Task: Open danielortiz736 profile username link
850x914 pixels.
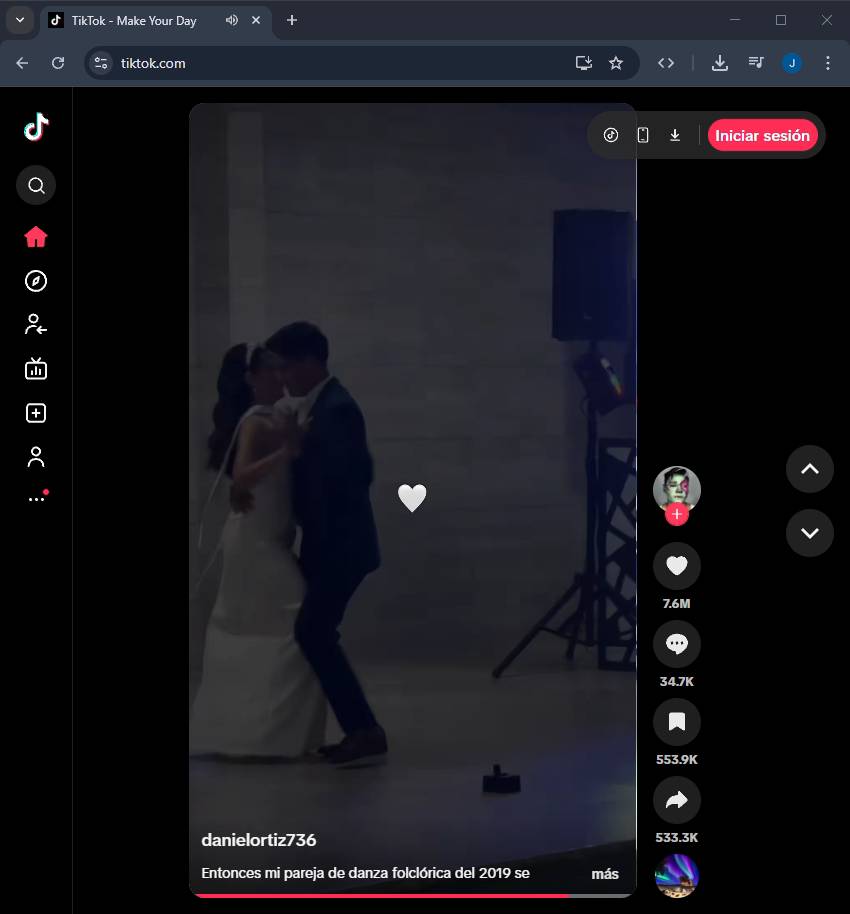Action: pos(258,840)
